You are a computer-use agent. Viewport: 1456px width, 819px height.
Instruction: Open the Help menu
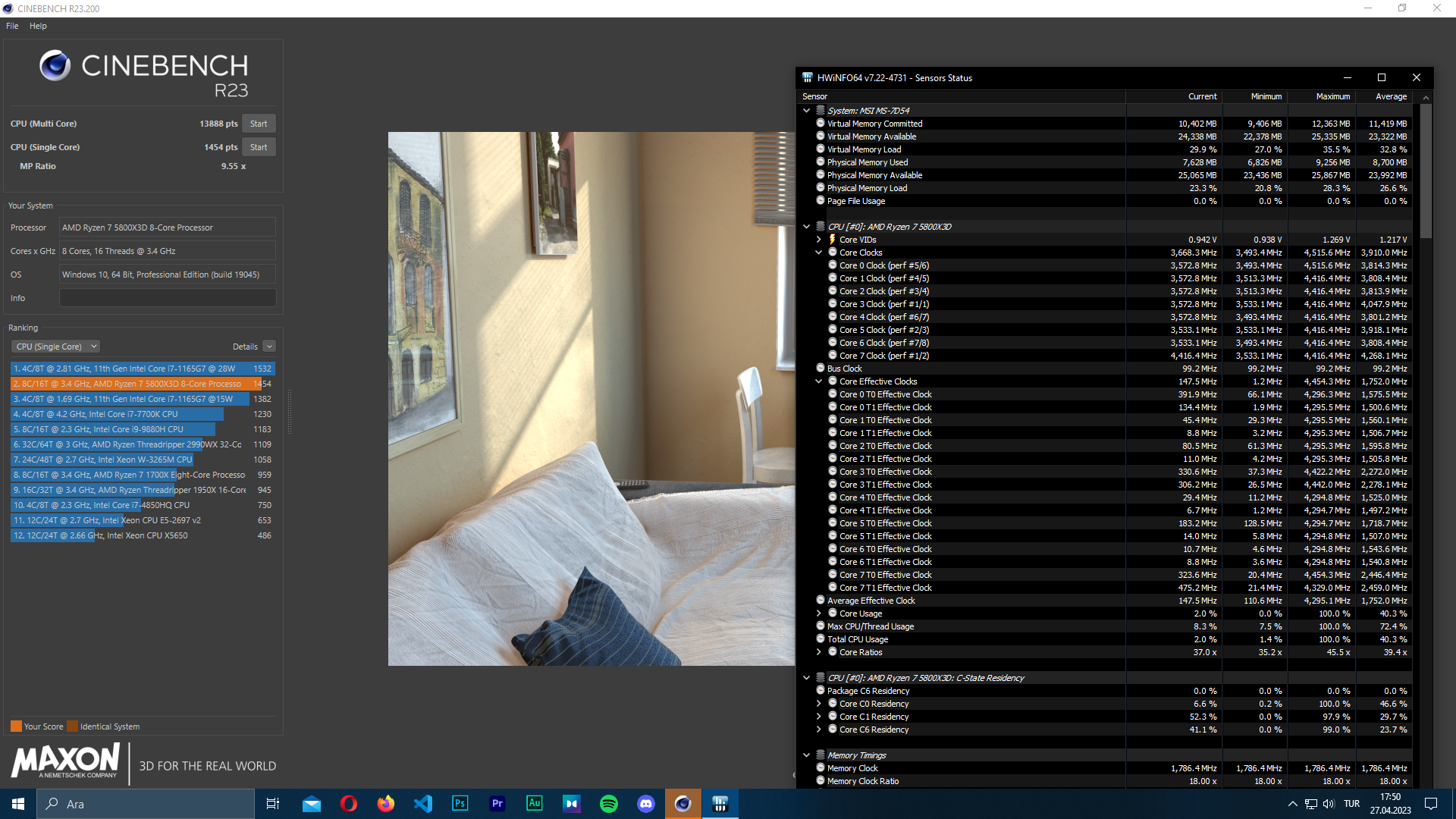[38, 26]
